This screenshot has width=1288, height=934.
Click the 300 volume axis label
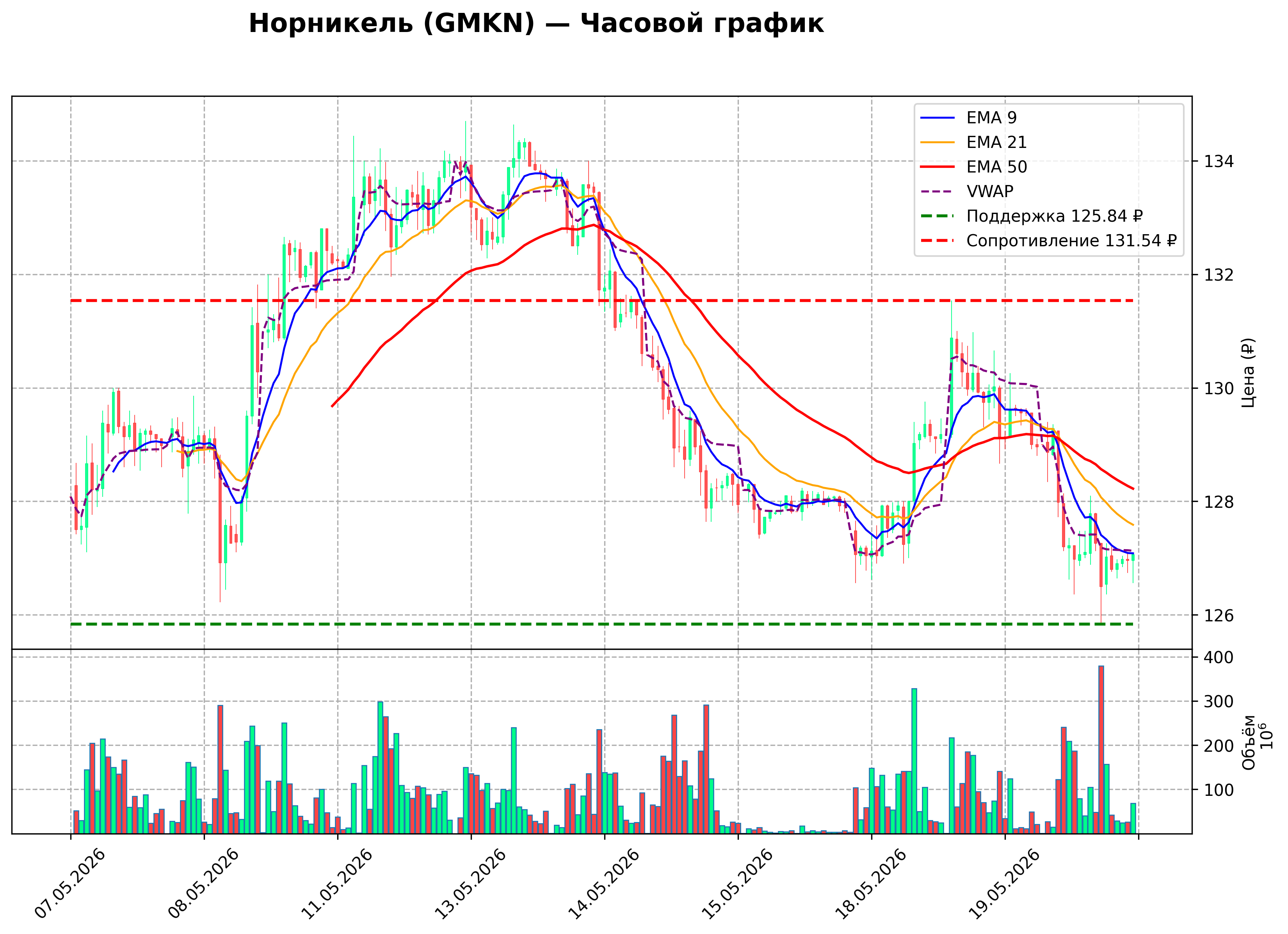tap(1219, 702)
